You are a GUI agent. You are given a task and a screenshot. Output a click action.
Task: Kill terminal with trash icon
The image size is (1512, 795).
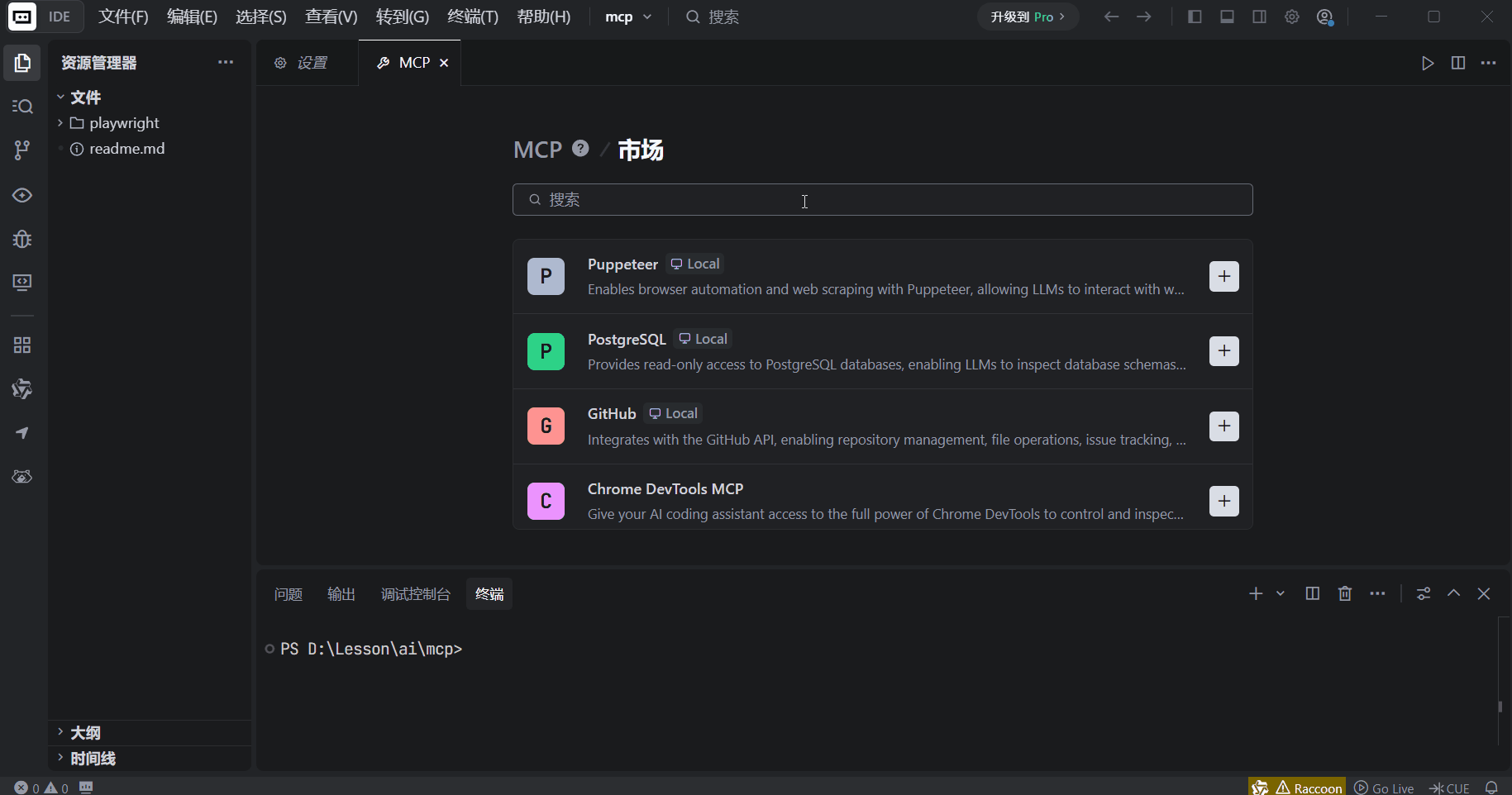pos(1345,594)
